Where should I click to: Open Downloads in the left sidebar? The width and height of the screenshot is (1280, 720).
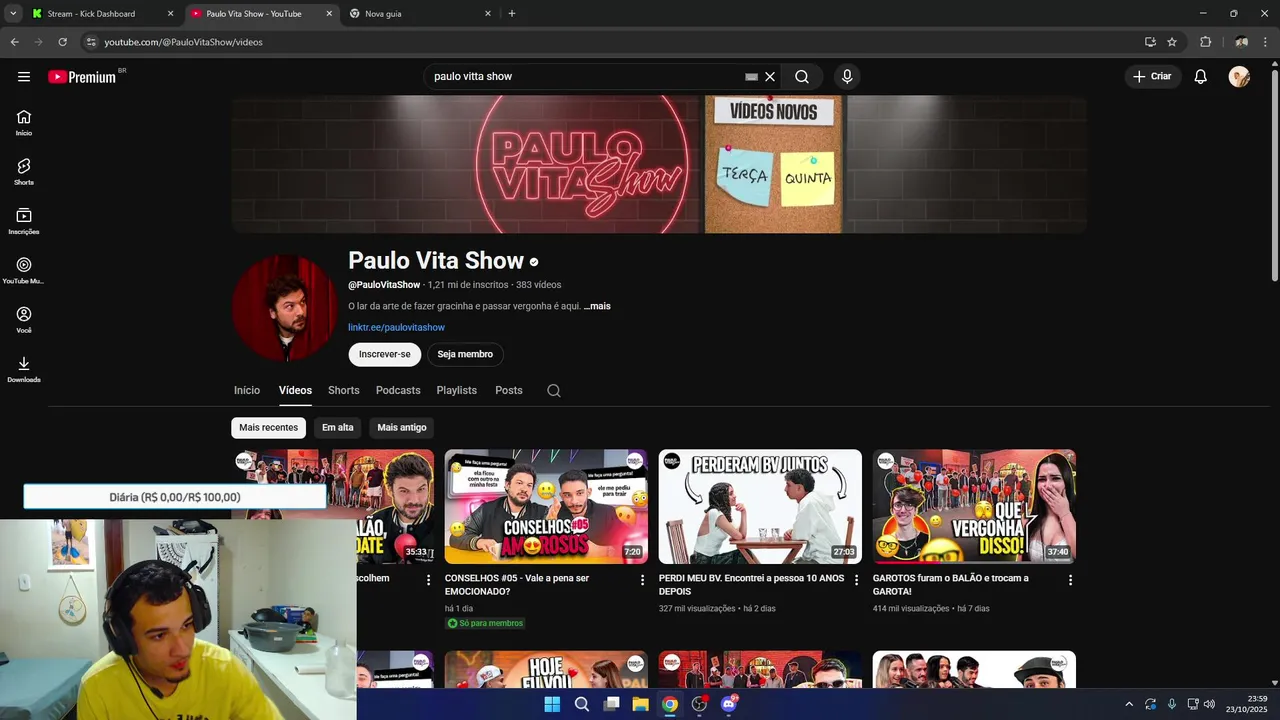(x=24, y=370)
